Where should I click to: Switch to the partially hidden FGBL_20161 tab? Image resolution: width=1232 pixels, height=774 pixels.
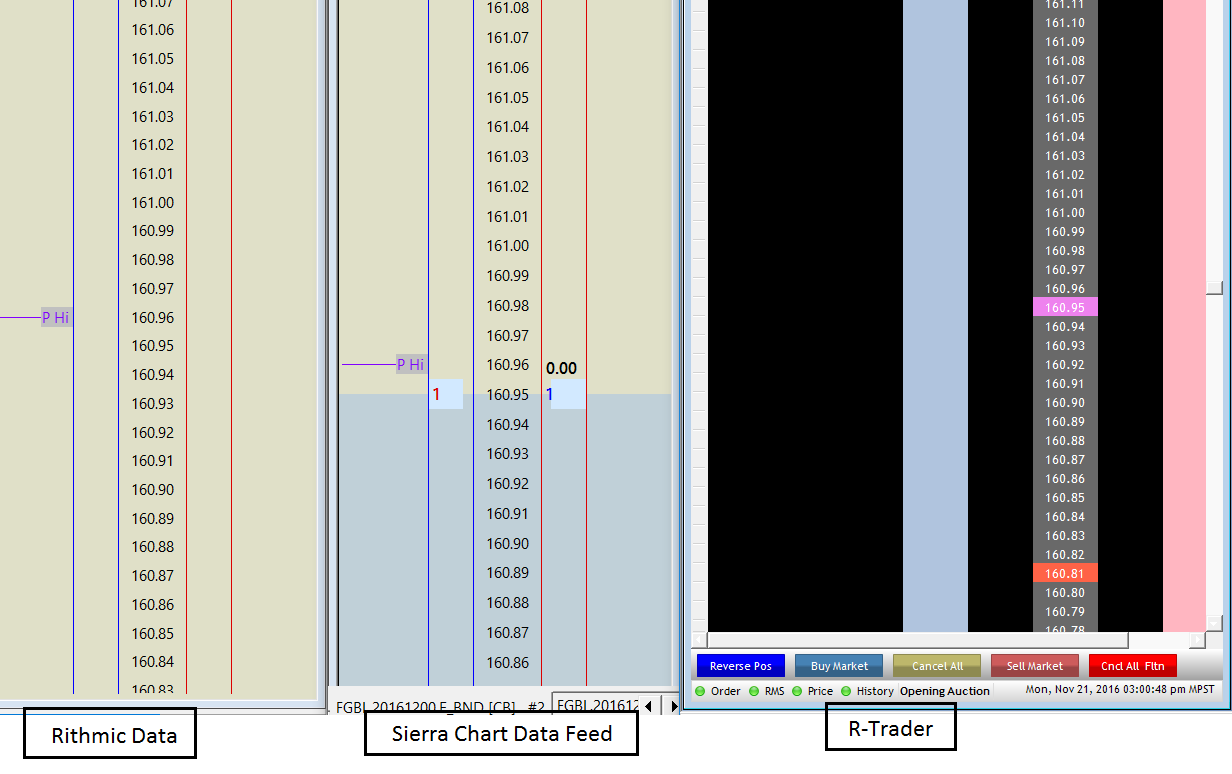tap(596, 705)
